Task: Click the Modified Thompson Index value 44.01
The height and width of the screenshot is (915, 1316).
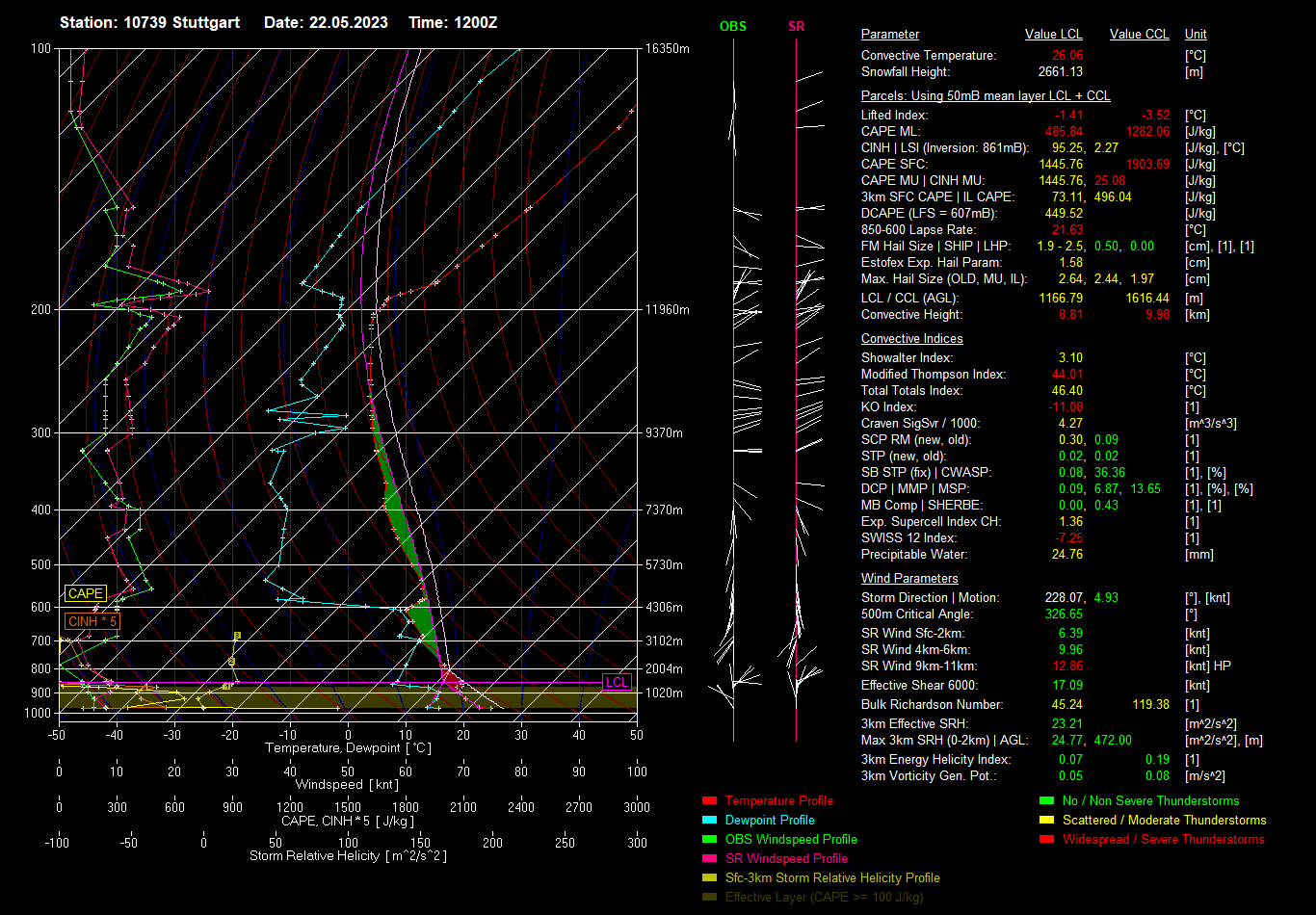Action: (1067, 375)
